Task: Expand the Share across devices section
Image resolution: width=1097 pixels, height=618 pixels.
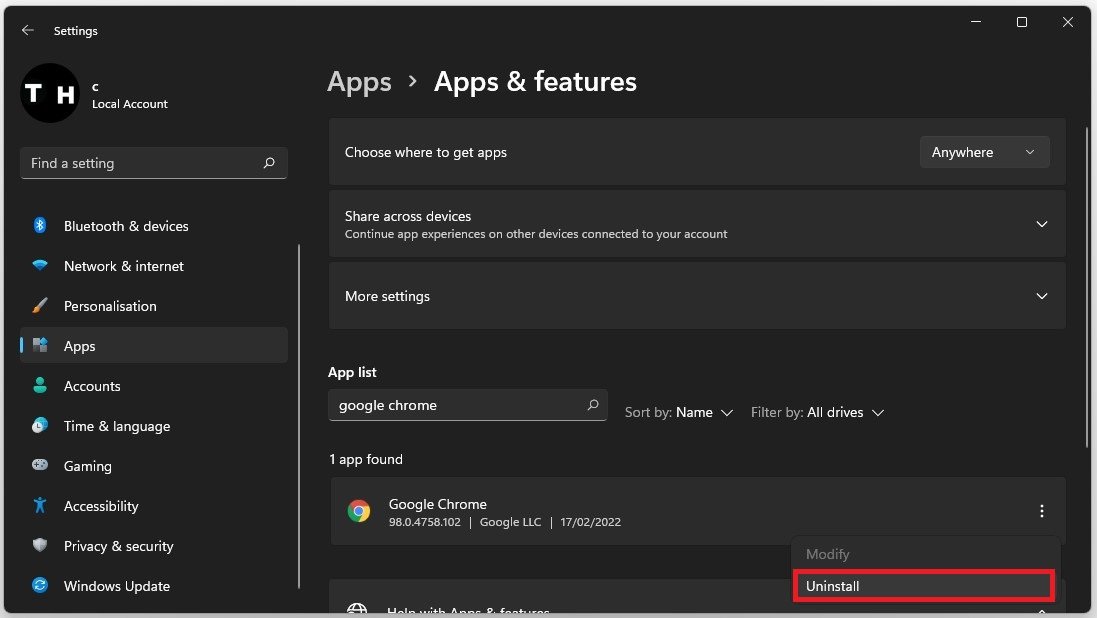Action: (x=1042, y=224)
